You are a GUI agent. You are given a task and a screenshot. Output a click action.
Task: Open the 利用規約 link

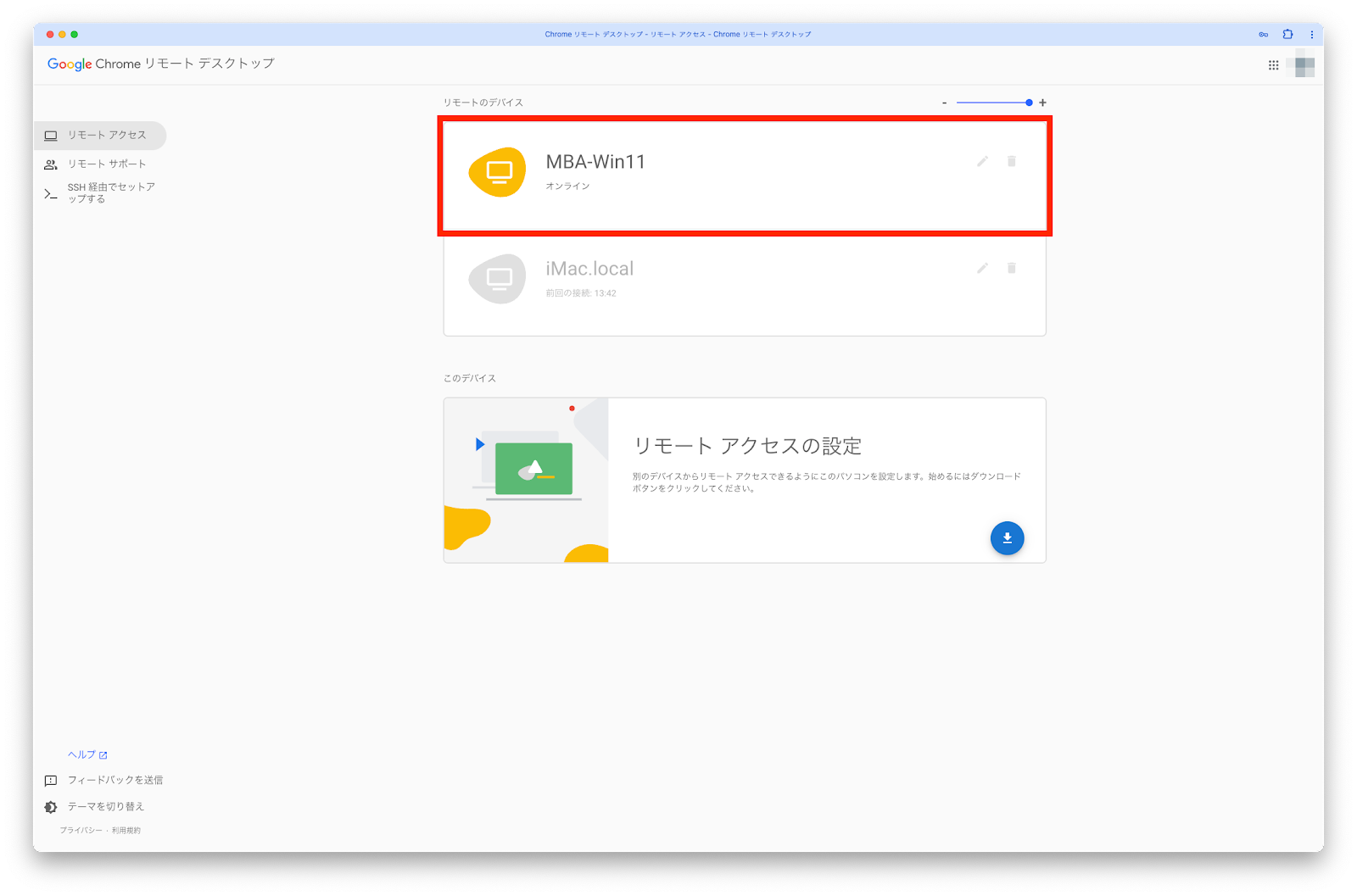tap(126, 831)
